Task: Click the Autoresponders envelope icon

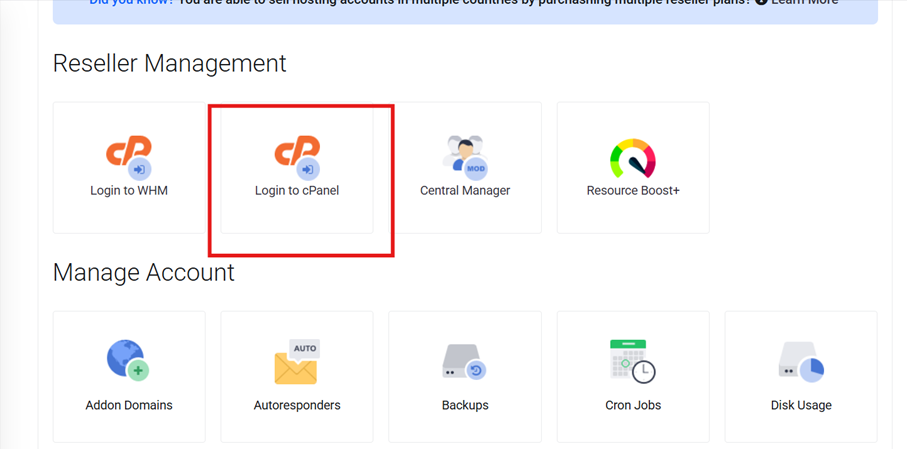Action: pyautogui.click(x=297, y=362)
